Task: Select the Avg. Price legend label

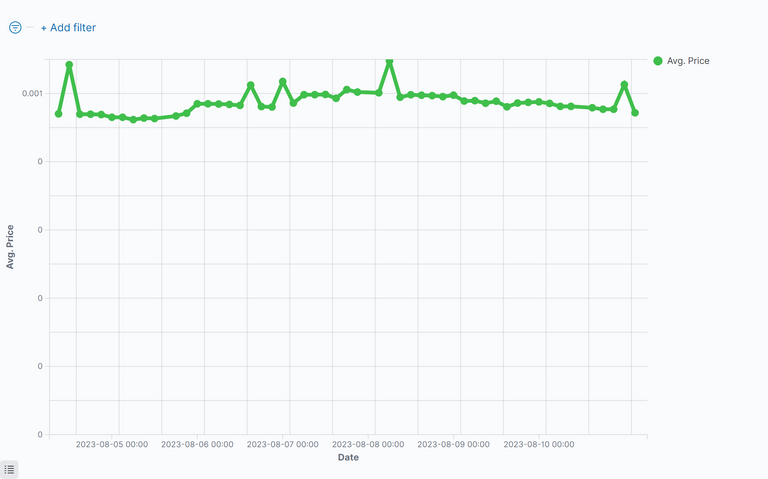Action: (688, 61)
